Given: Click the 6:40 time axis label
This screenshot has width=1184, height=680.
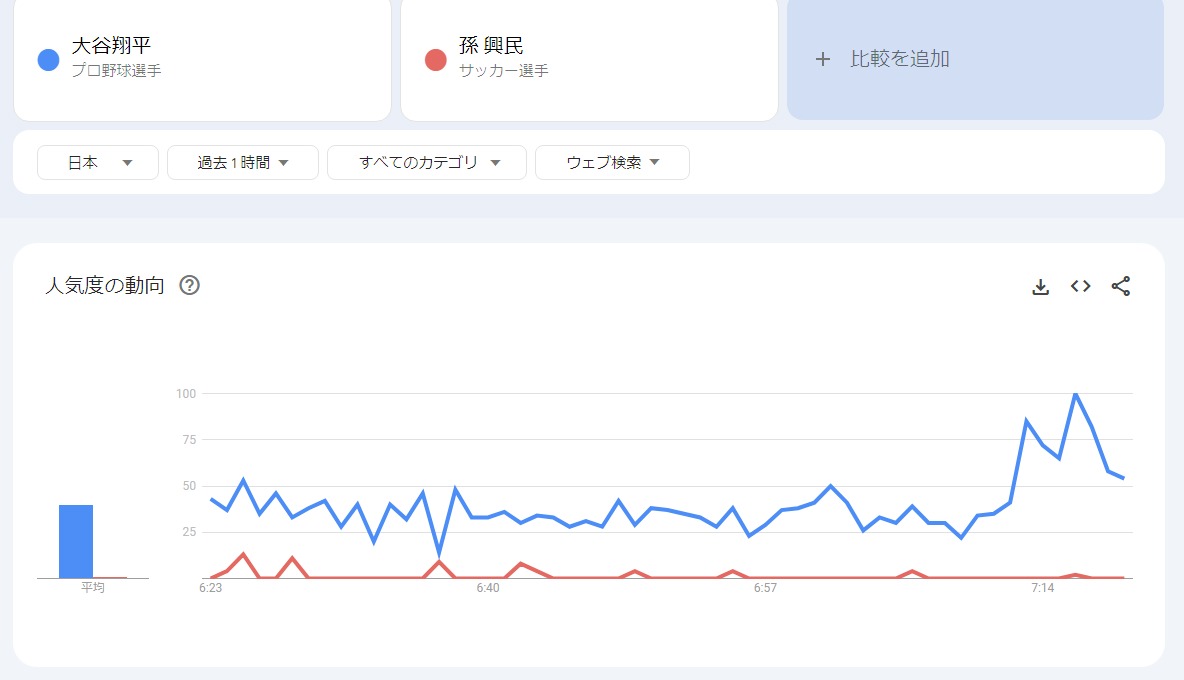Looking at the screenshot, I should [488, 588].
